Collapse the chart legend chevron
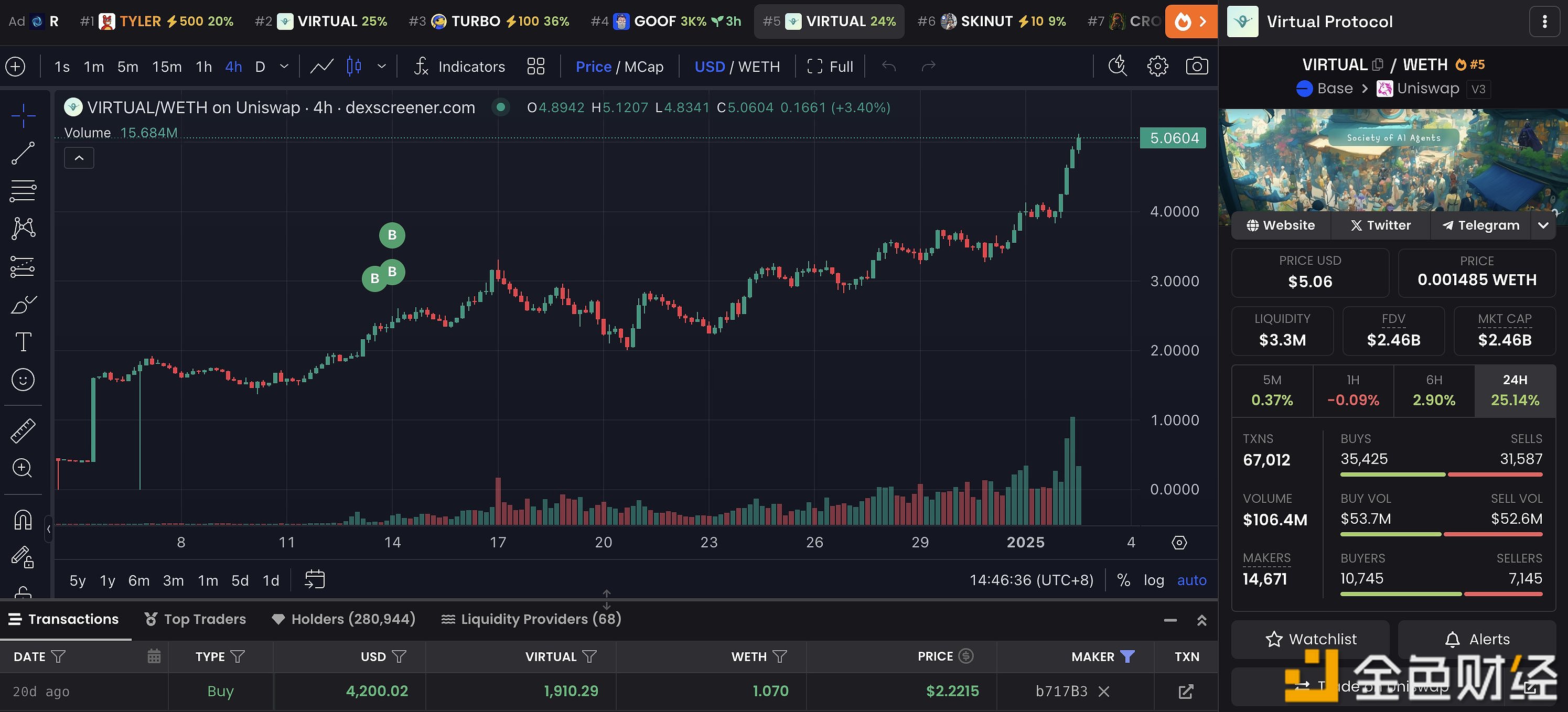Viewport: 1568px width, 712px height. pos(79,158)
